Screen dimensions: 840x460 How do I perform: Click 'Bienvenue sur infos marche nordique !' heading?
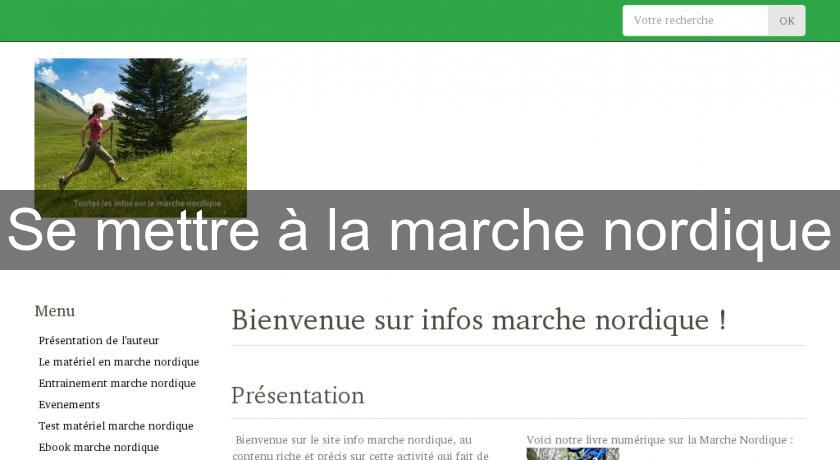click(479, 320)
